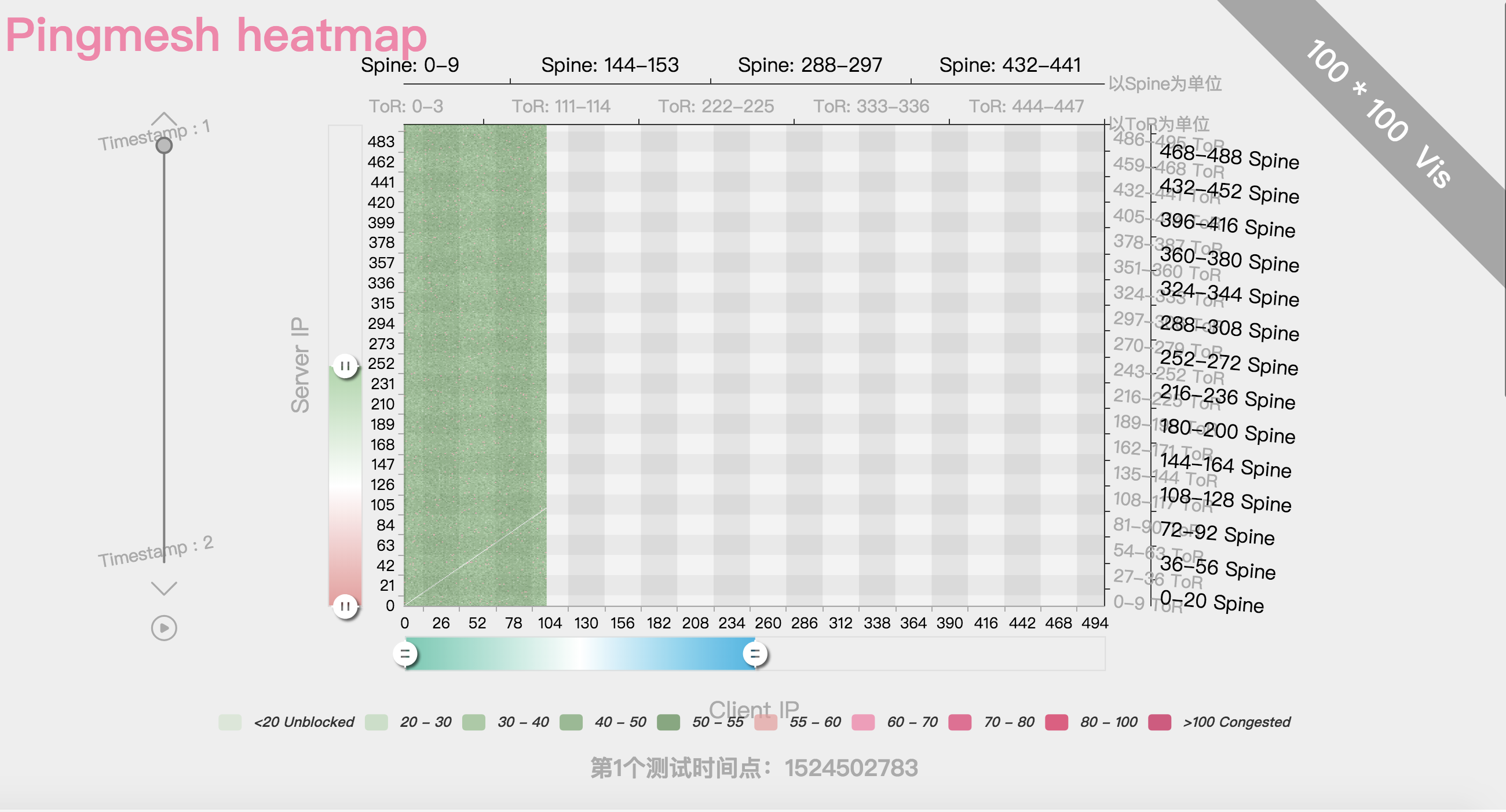Click the 36–56 Spine label
This screenshot has height=812, width=1506.
1218,568
